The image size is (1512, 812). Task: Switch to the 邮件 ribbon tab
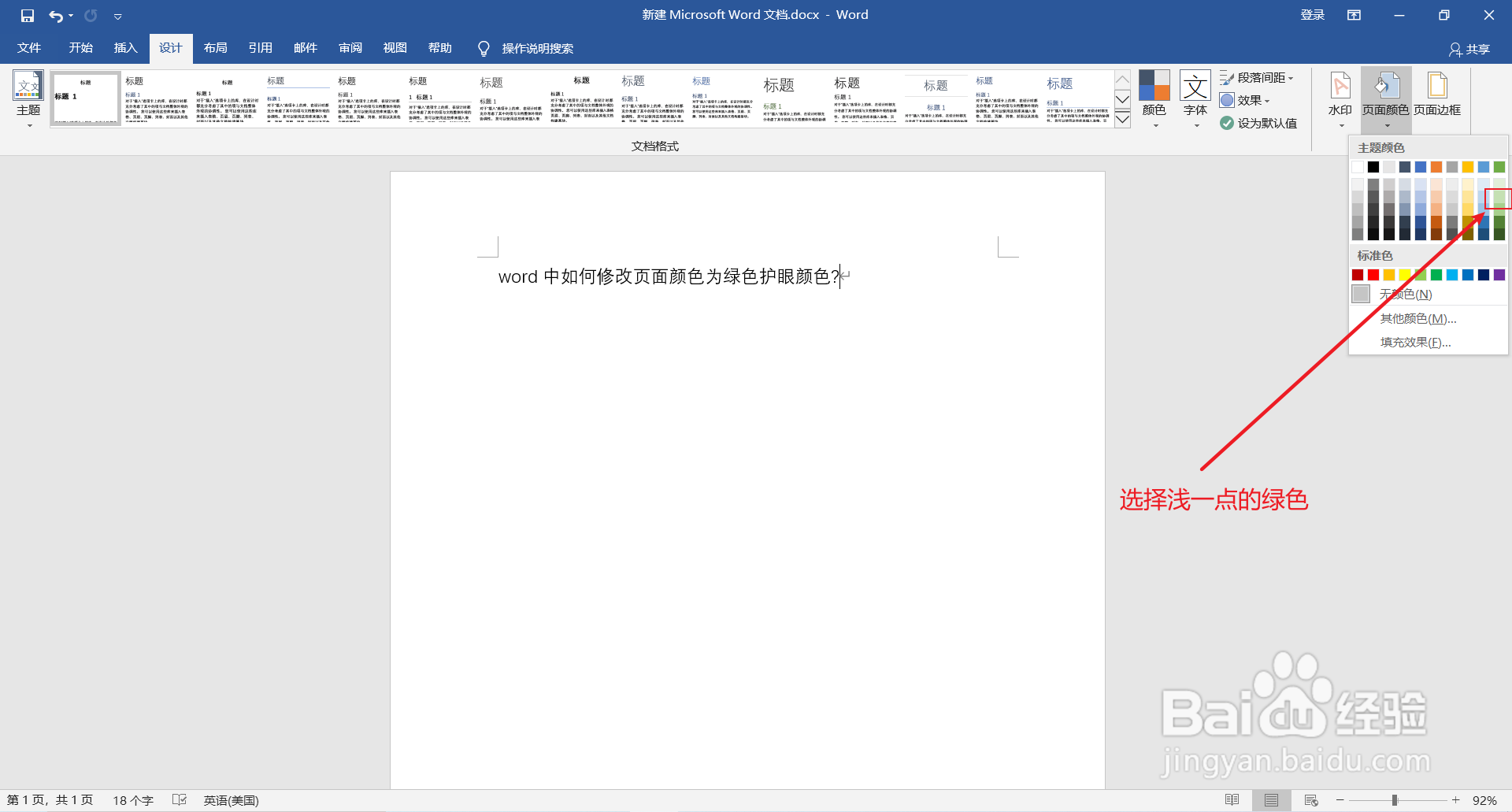[x=305, y=48]
